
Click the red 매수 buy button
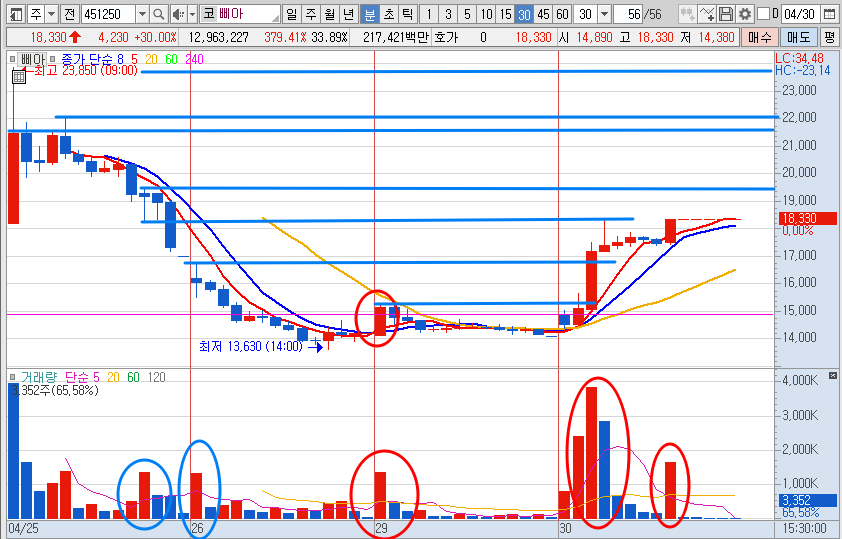tap(759, 37)
